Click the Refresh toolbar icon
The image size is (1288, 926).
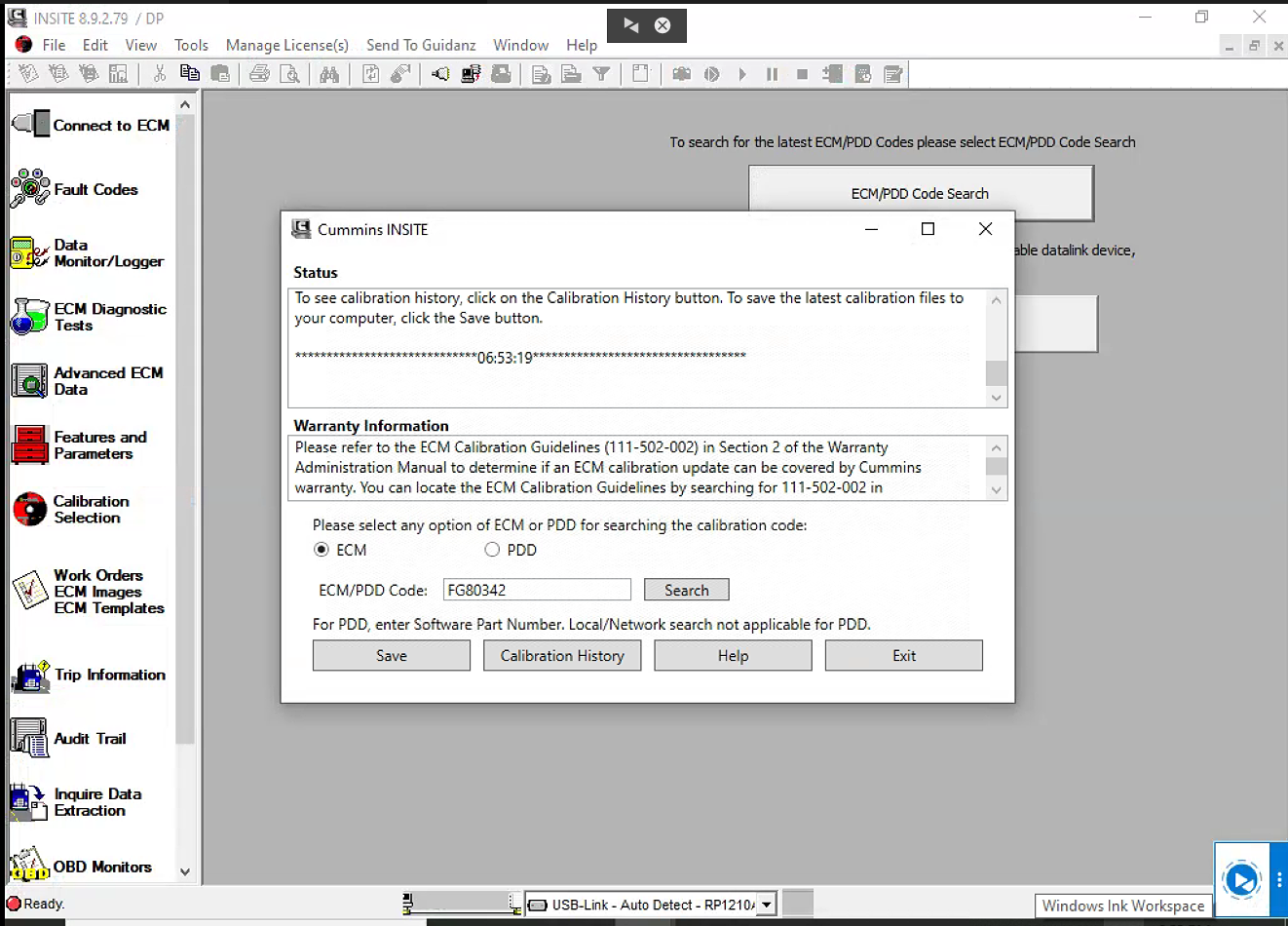(370, 74)
